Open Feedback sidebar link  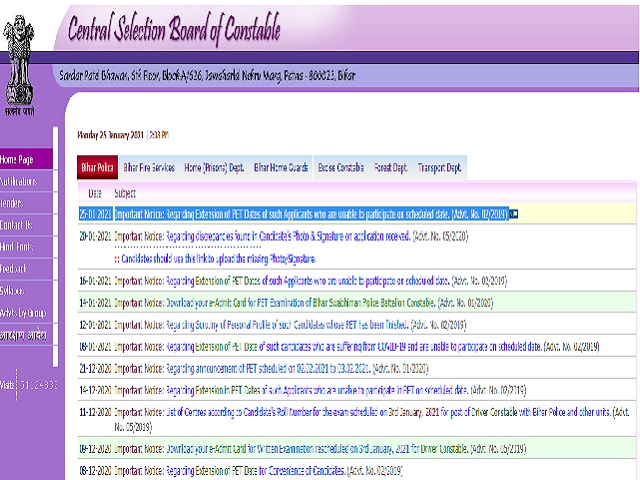pos(26,269)
